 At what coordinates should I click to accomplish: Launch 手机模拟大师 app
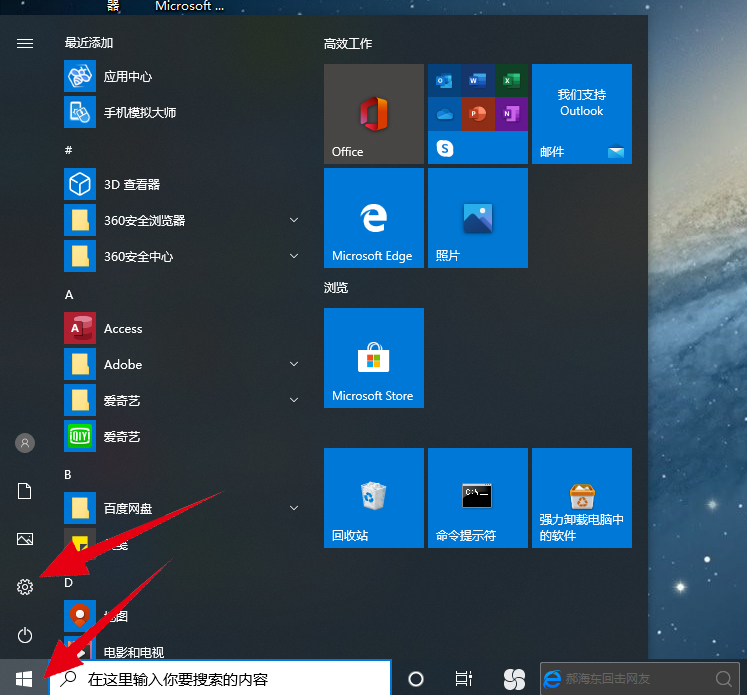(x=183, y=112)
